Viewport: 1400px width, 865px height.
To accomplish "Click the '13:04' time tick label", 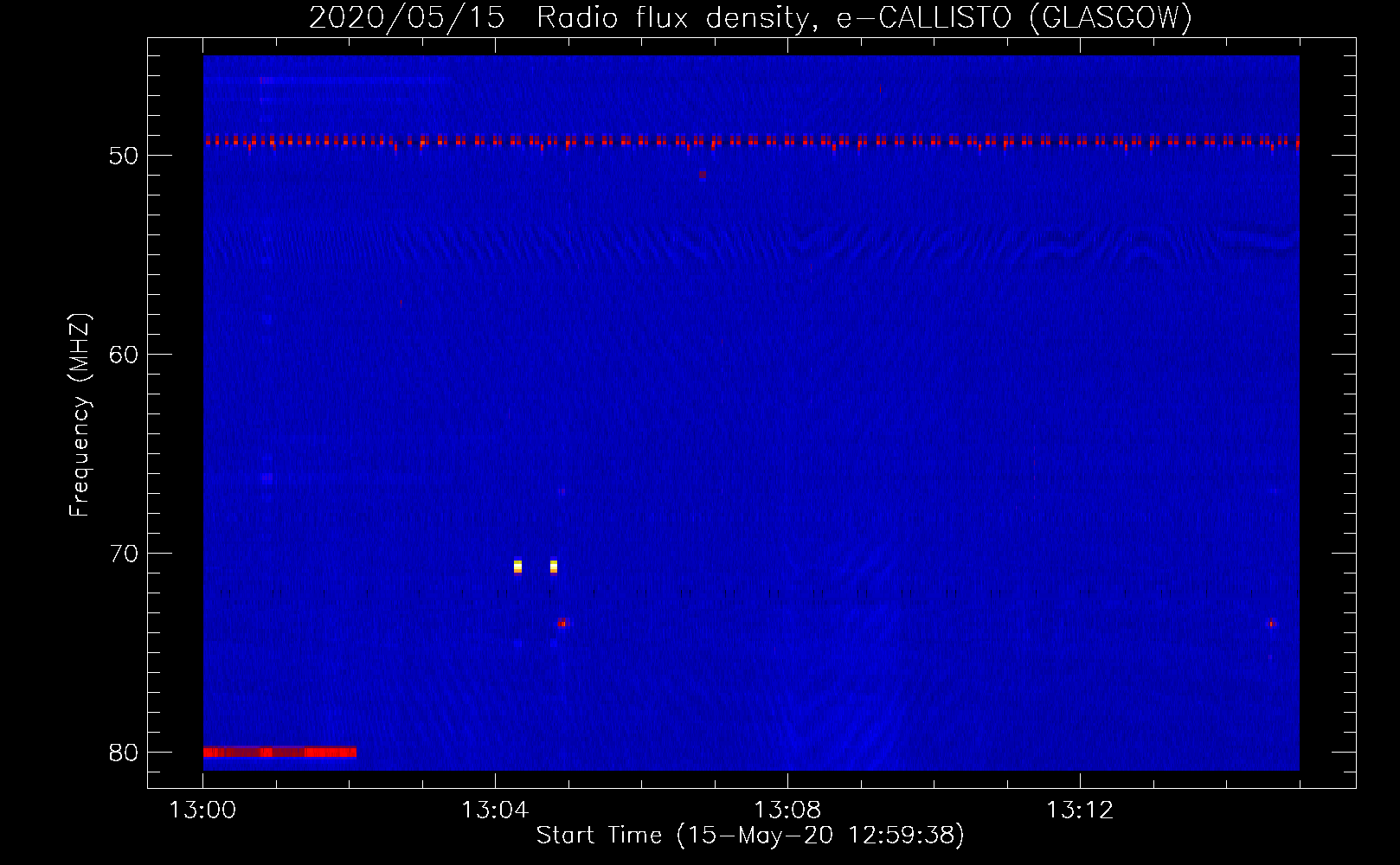I will (x=495, y=811).
